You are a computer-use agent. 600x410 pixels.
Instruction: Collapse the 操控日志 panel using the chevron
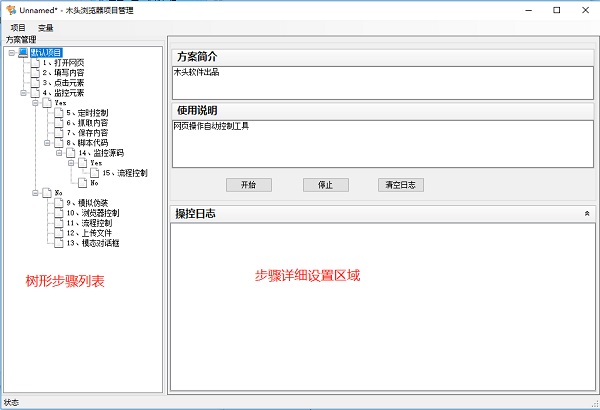(586, 214)
